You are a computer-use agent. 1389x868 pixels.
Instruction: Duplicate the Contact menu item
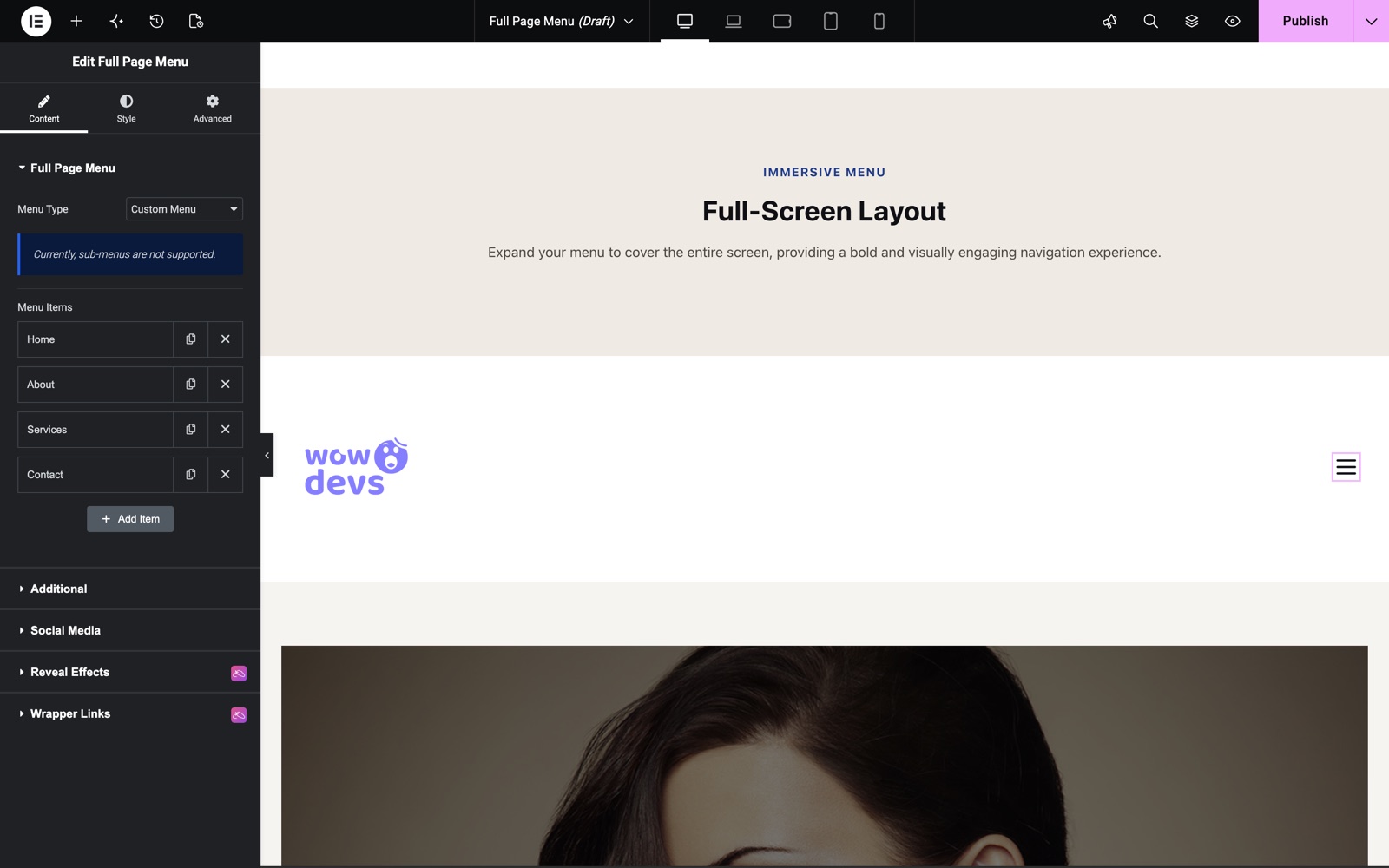click(x=191, y=475)
